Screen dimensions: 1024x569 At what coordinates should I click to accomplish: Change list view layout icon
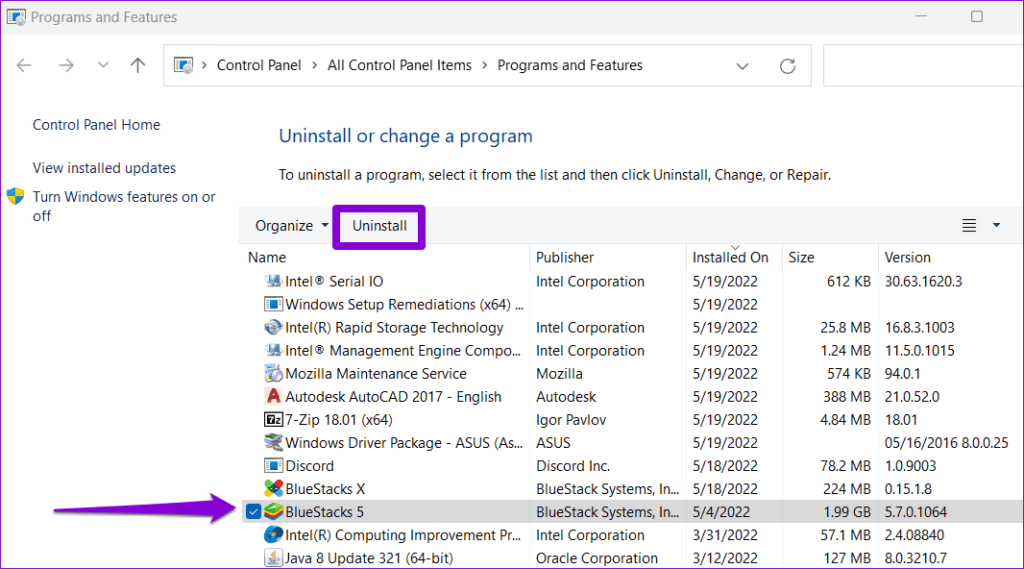[969, 225]
